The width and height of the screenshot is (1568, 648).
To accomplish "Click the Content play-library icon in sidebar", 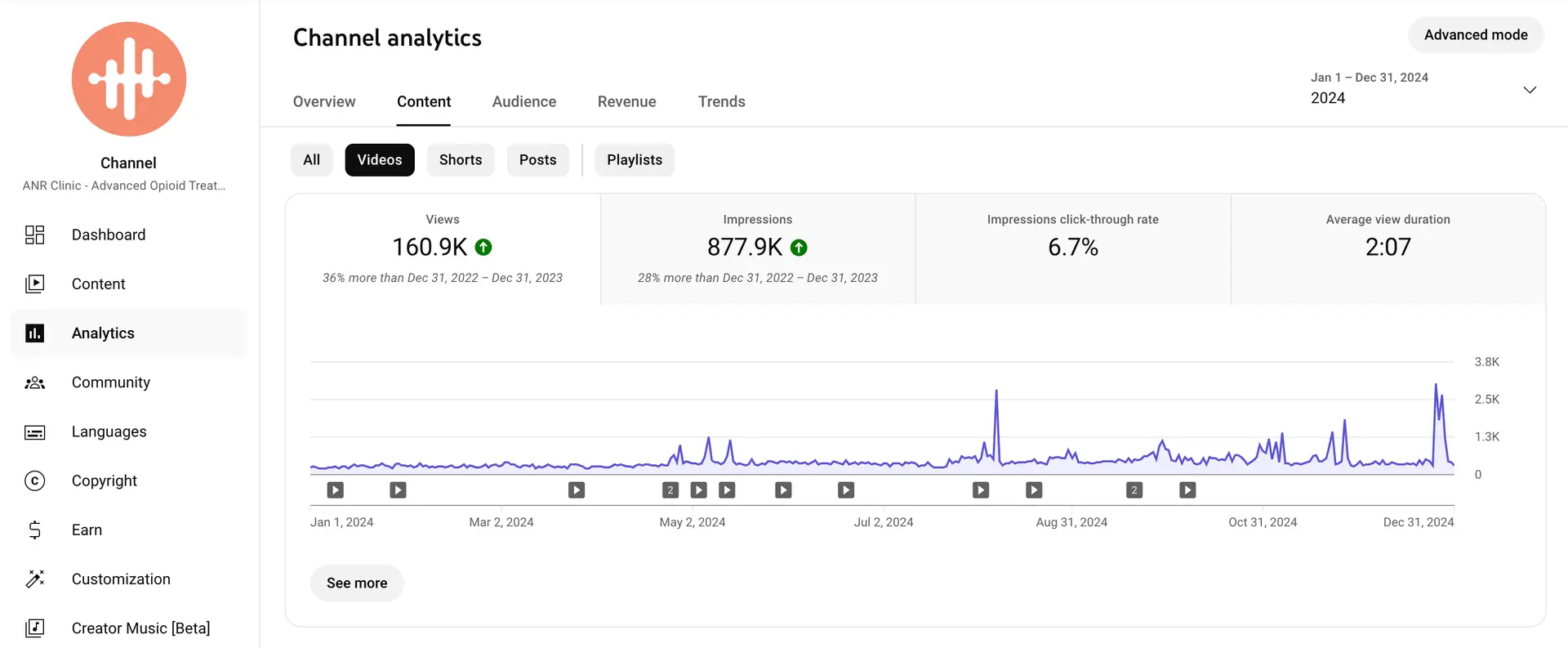I will (x=34, y=284).
